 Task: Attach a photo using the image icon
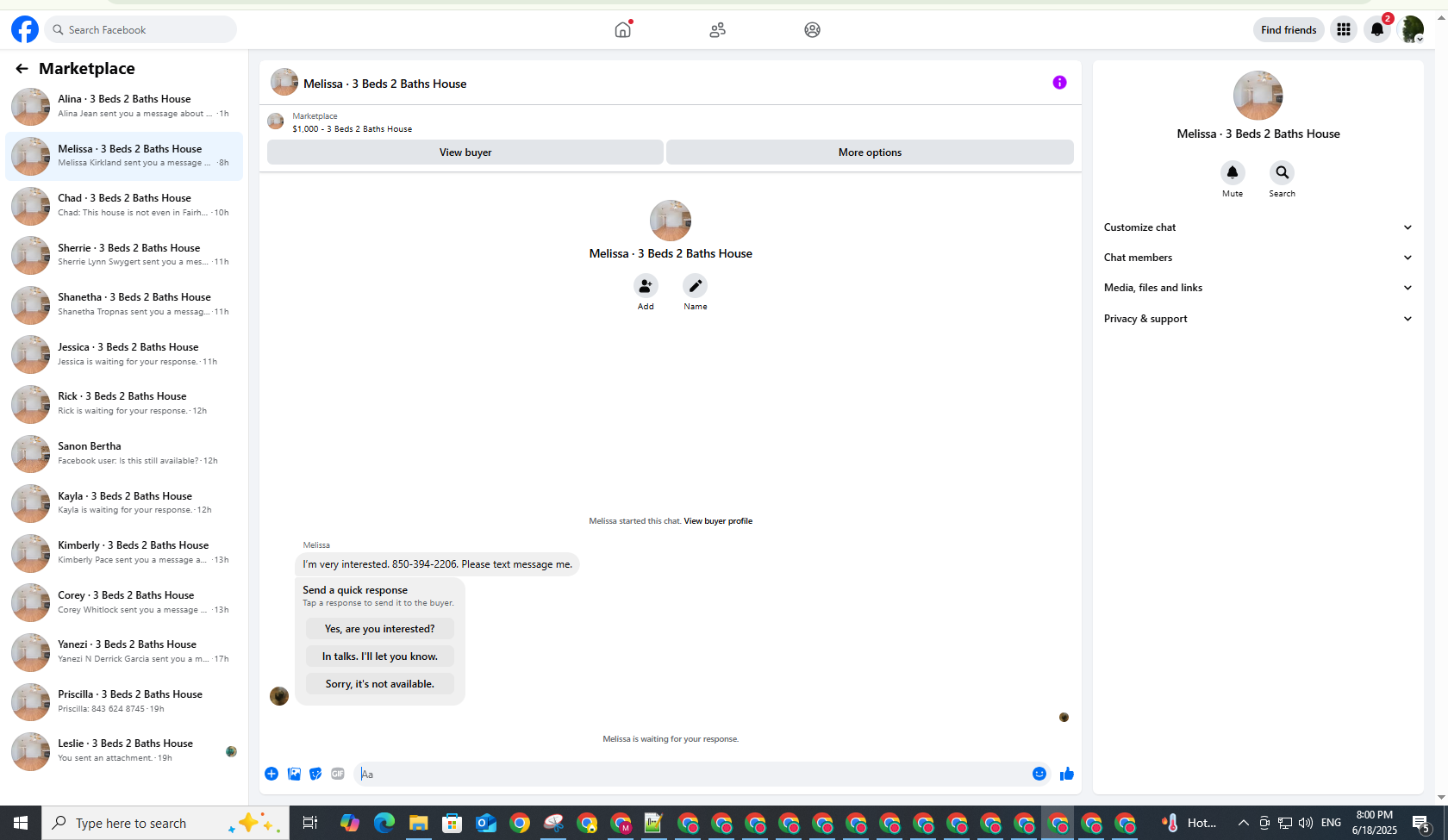point(294,774)
